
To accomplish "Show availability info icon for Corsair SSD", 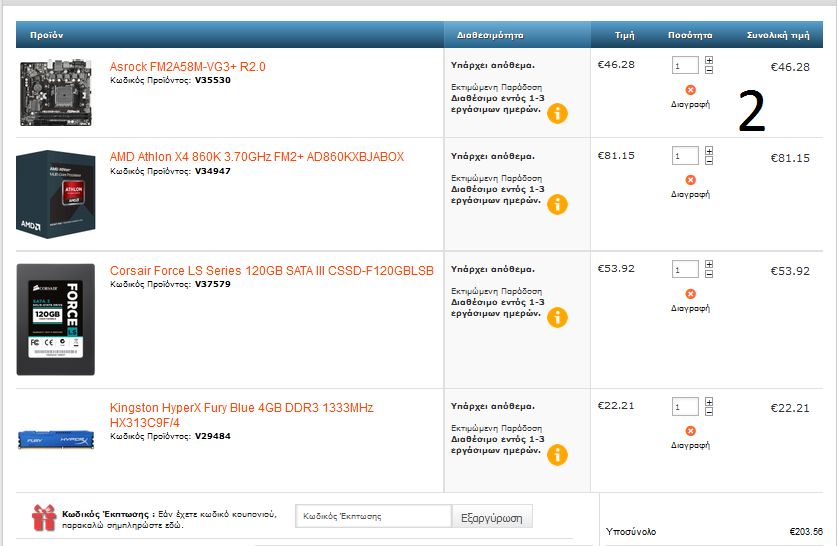I will point(557,318).
